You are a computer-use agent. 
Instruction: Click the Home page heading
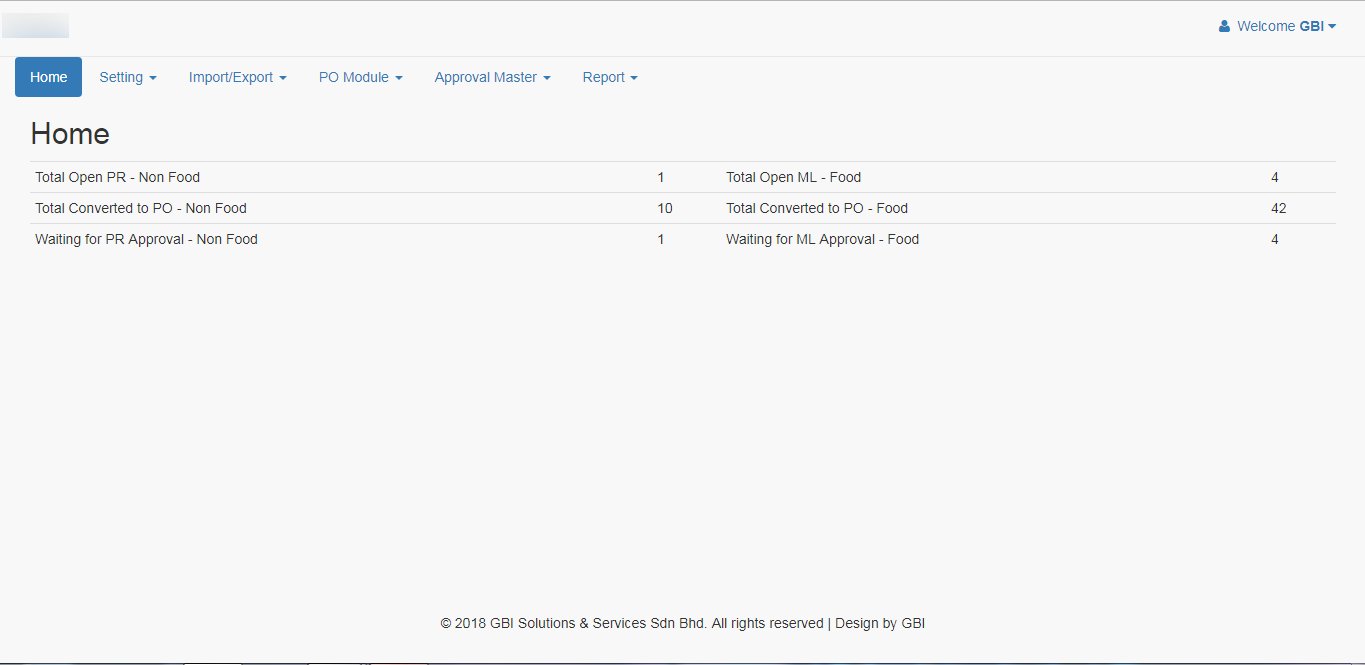[70, 134]
